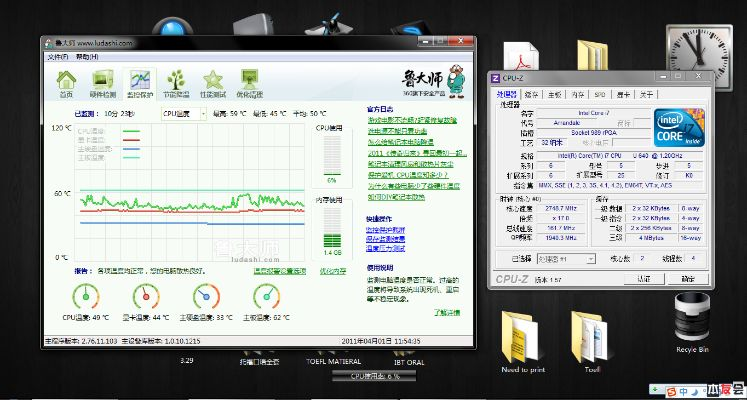Open the 文件(F) menu

point(56,56)
